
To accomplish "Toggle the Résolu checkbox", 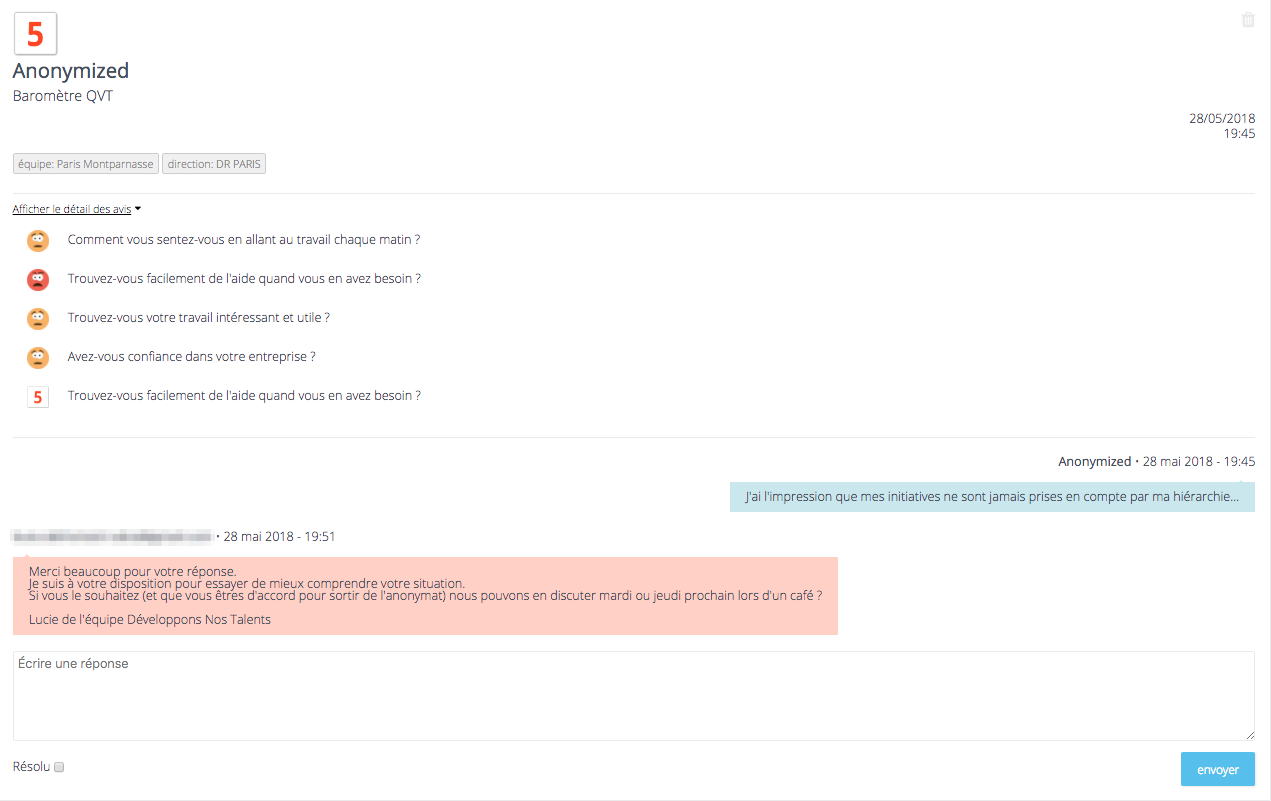I will pos(59,767).
